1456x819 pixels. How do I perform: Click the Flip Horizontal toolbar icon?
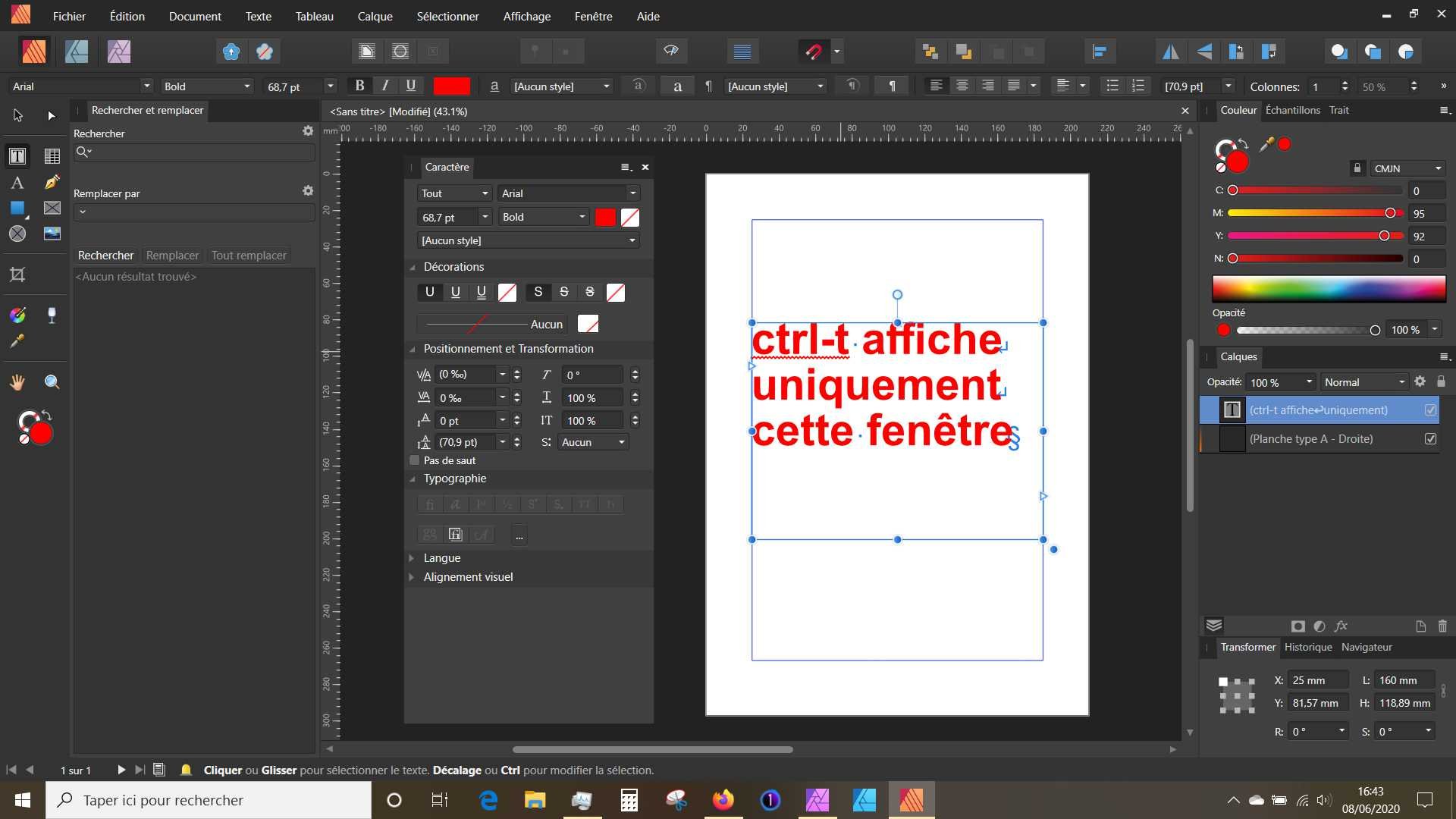click(1170, 52)
